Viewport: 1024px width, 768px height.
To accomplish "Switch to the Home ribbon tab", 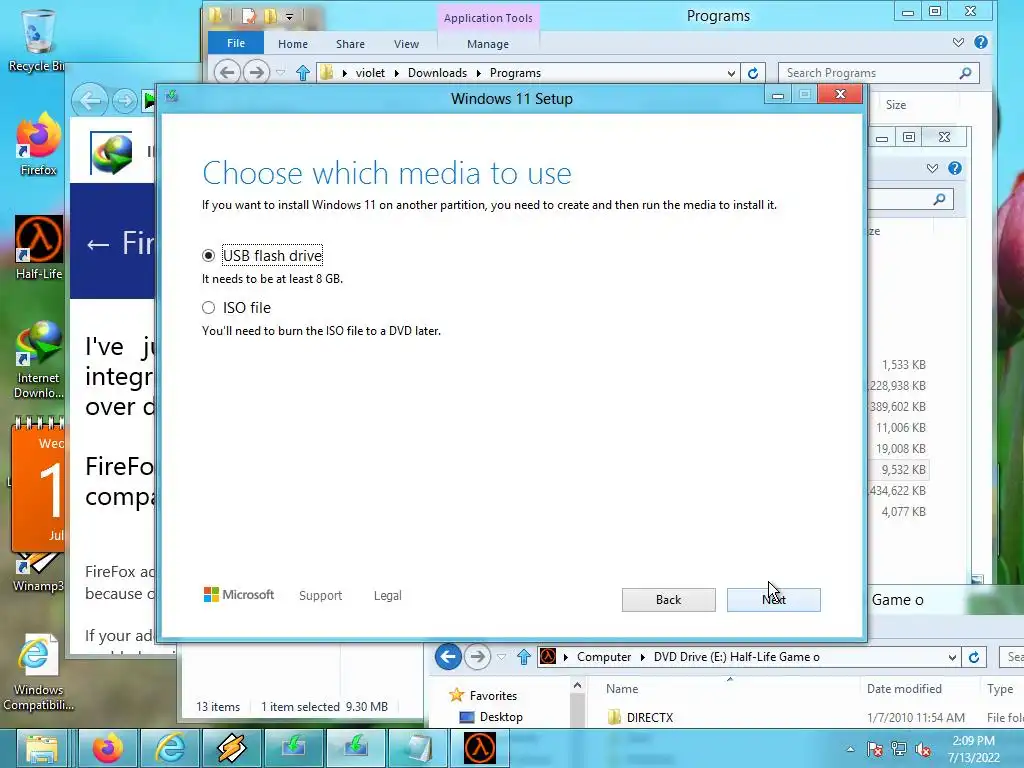I will click(x=293, y=44).
